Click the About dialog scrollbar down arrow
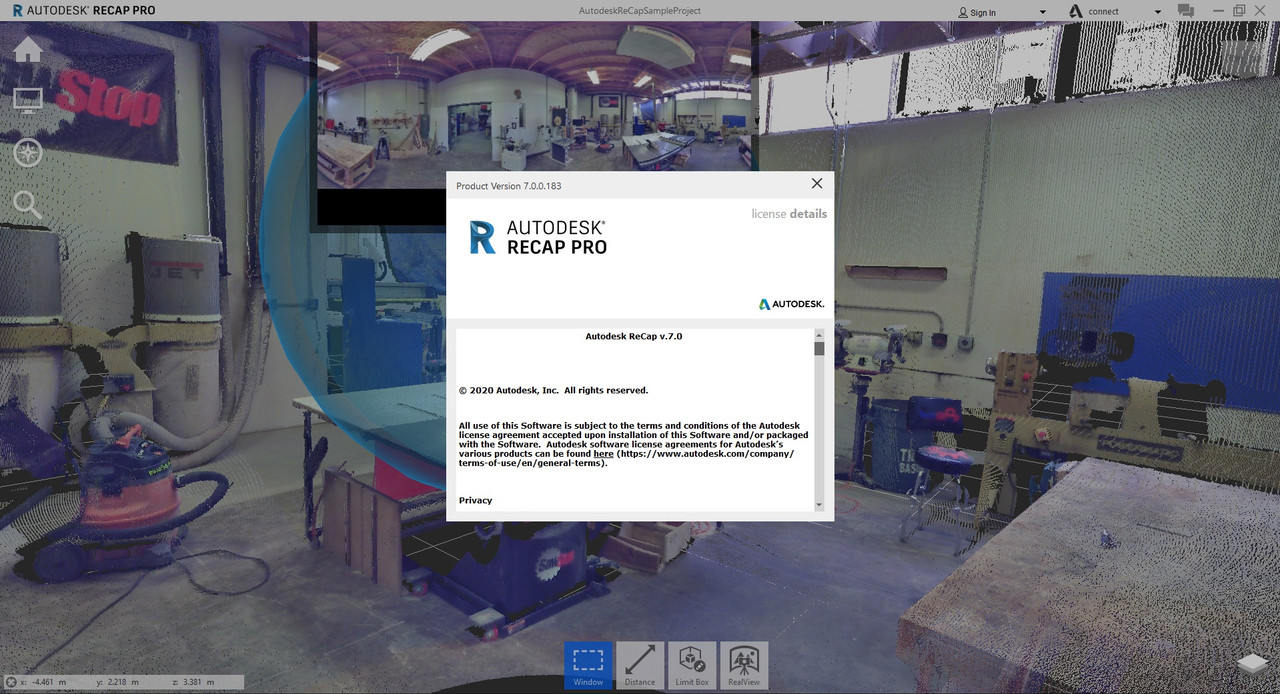The height and width of the screenshot is (694, 1280). pos(819,505)
